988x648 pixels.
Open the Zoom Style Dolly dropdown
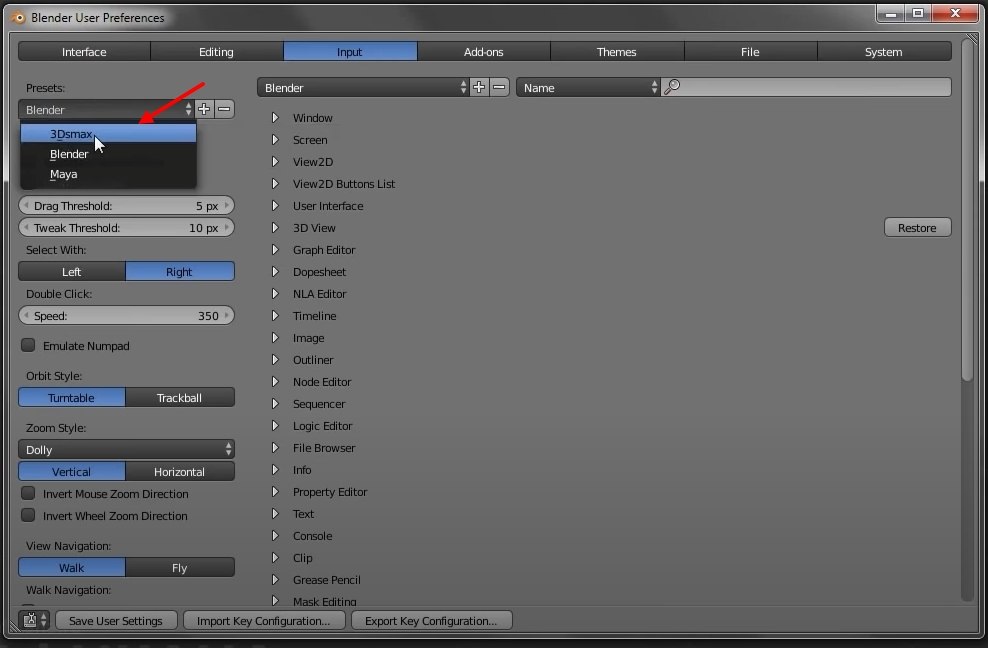click(126, 449)
